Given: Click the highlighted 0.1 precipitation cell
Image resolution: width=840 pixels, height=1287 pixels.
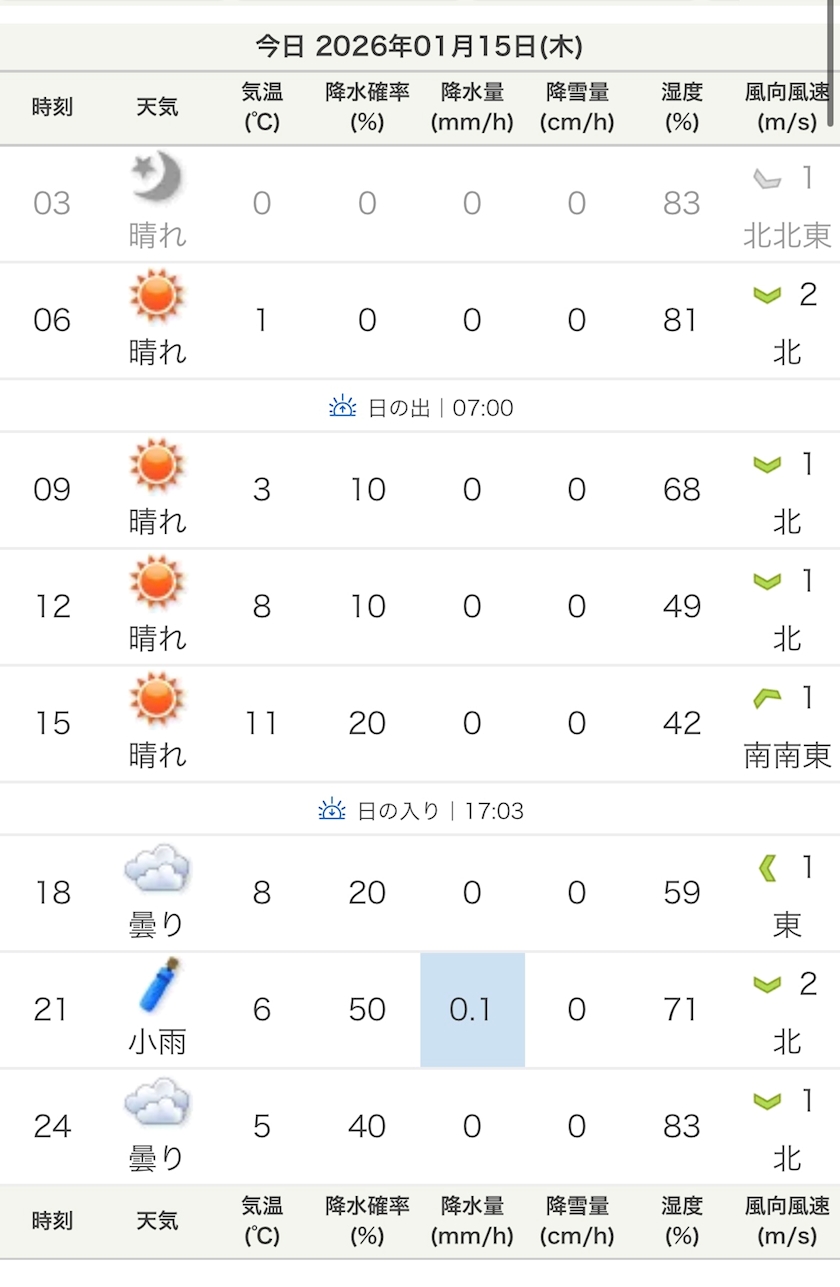Looking at the screenshot, I should (x=472, y=1010).
